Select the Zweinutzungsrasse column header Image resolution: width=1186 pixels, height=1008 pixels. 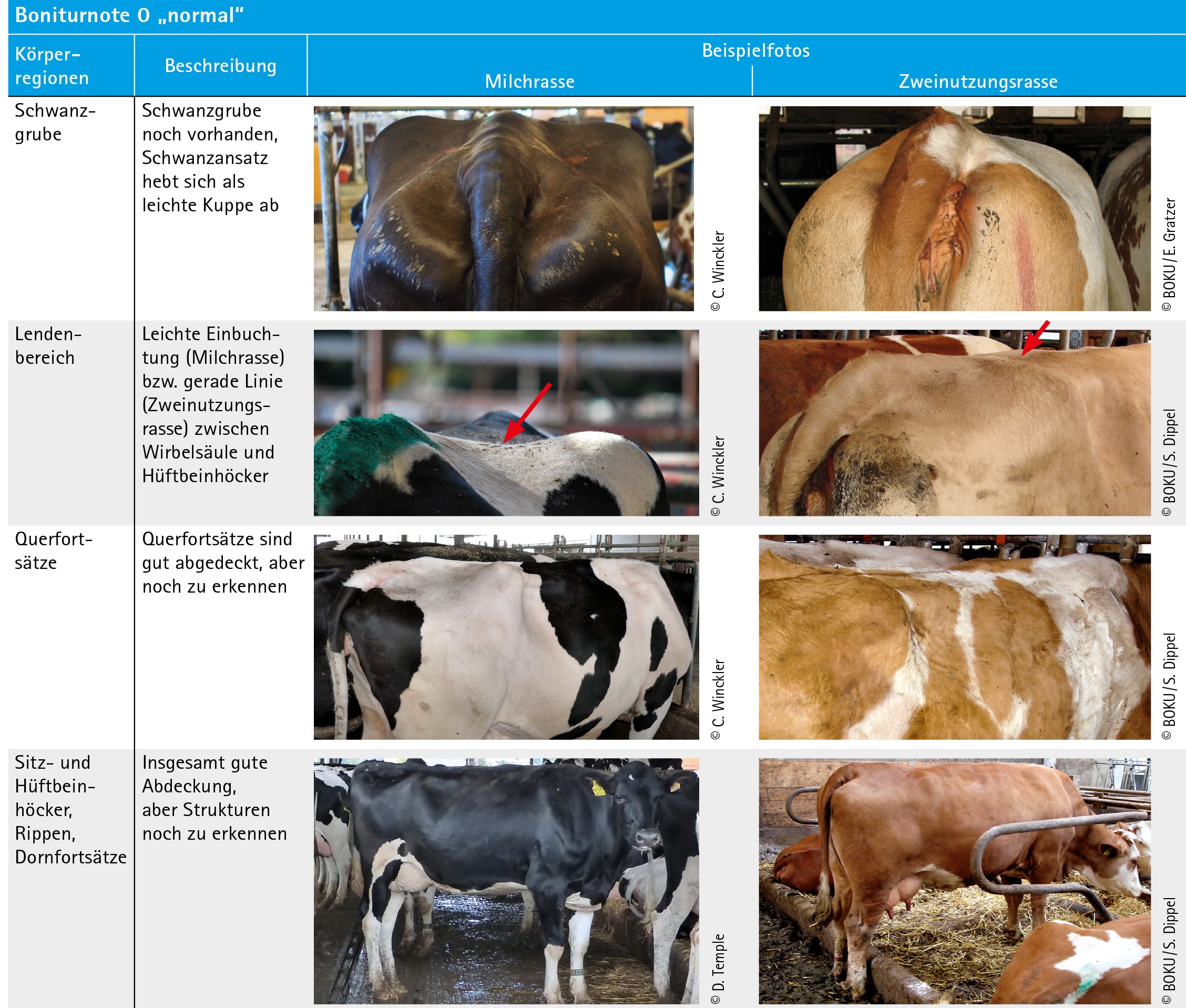tap(978, 81)
